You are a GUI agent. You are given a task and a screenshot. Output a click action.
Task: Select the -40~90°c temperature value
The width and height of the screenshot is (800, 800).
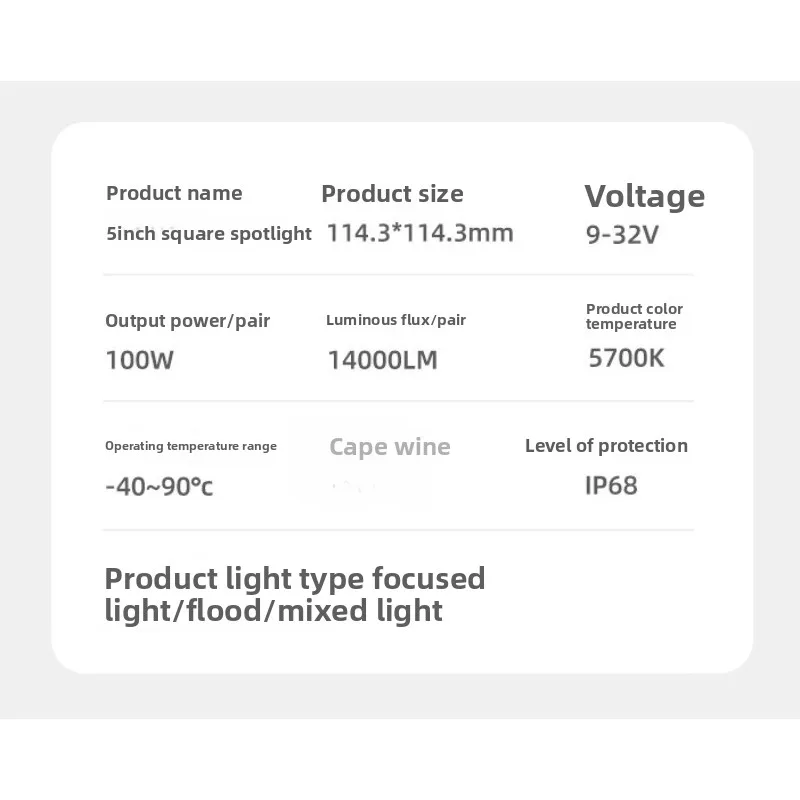click(x=159, y=487)
